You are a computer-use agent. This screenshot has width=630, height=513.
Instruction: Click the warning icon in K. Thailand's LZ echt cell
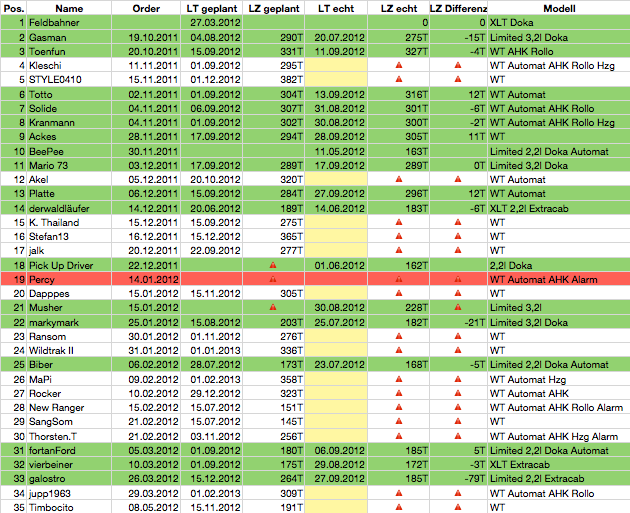coord(399,222)
